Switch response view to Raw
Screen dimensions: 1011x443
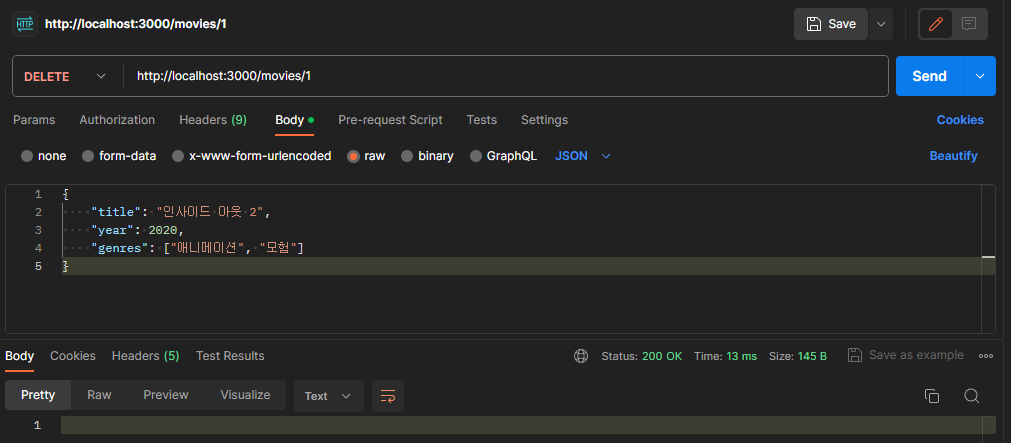point(99,395)
